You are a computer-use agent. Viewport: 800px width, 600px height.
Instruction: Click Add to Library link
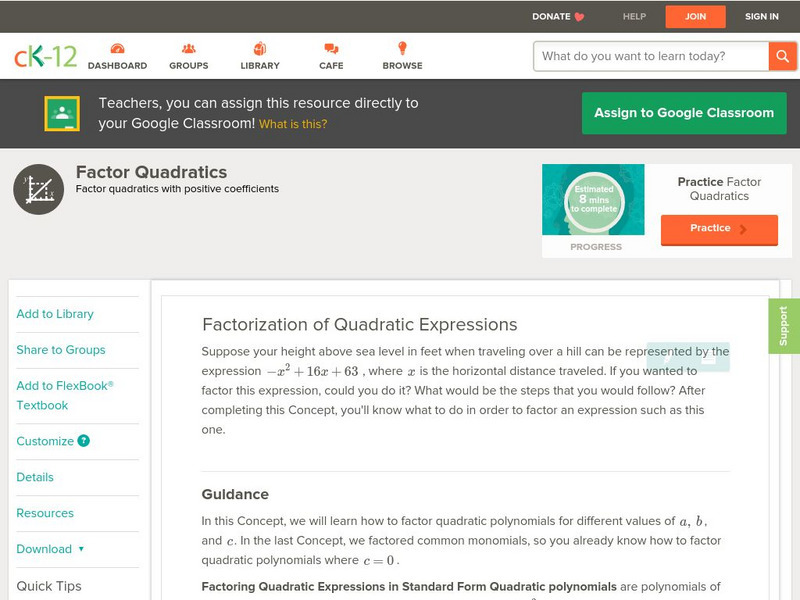55,314
